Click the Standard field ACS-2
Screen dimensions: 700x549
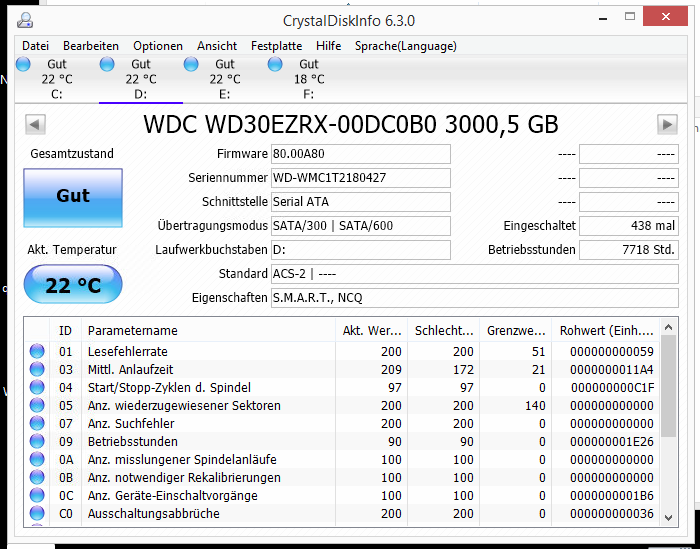(x=475, y=274)
